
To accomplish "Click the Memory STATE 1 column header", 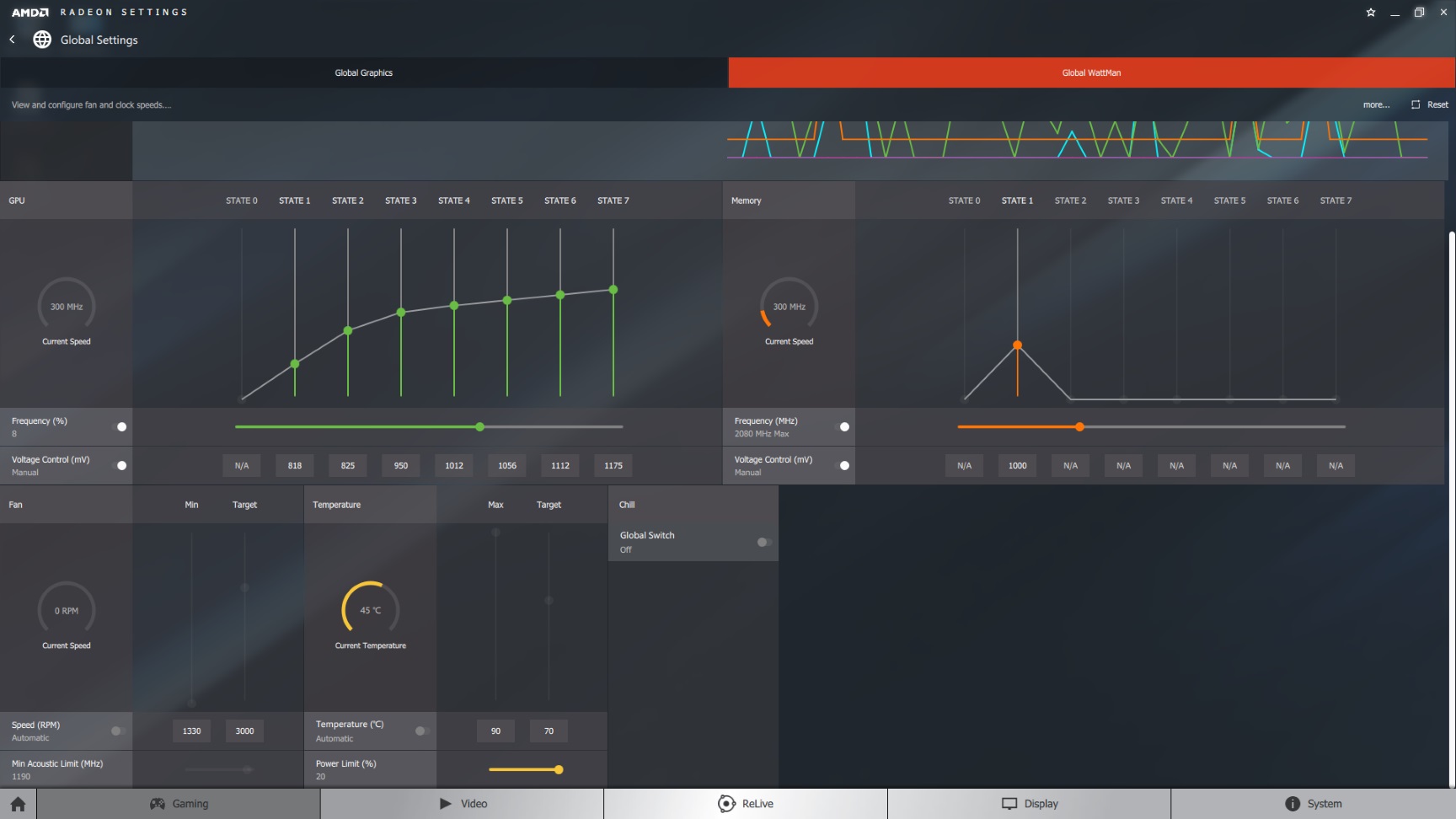I will [x=1017, y=201].
